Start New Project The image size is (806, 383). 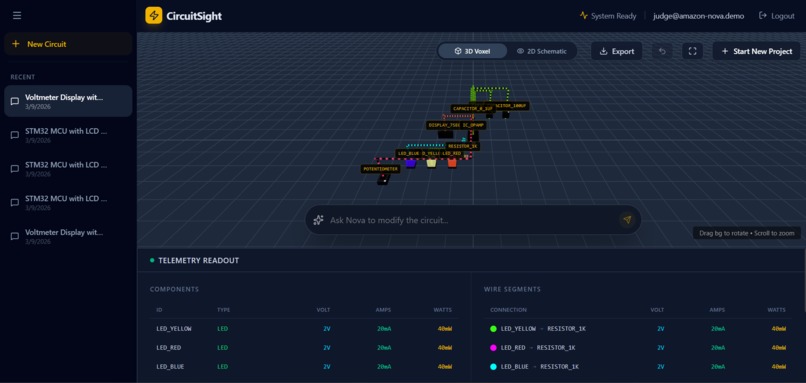[756, 51]
